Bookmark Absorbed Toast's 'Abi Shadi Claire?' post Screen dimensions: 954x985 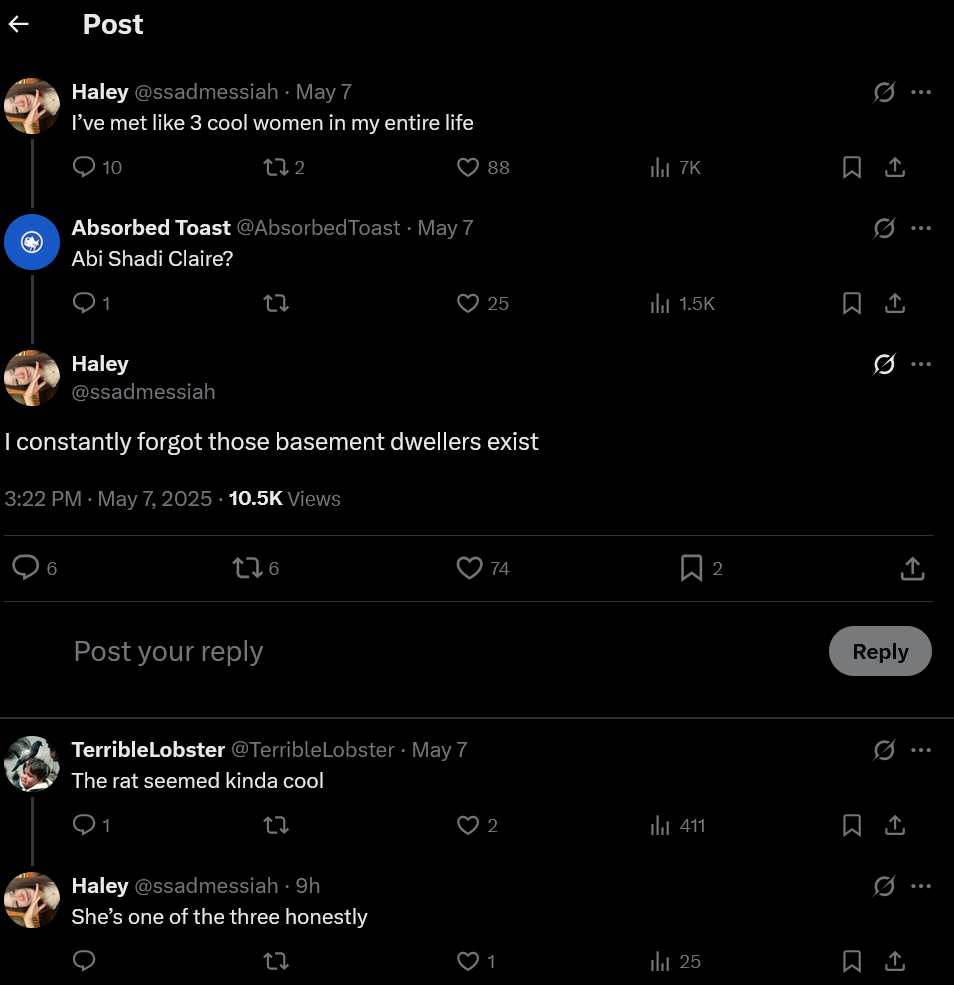tap(852, 303)
